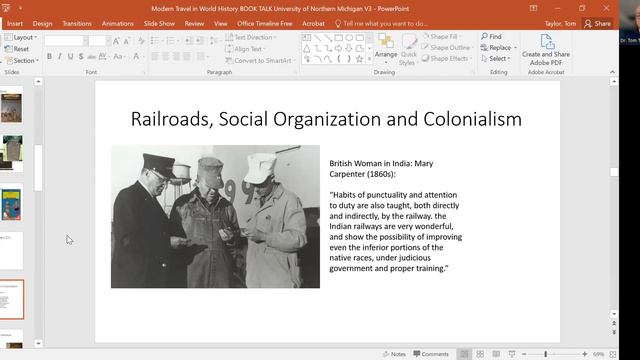Open the Character Spacing (AV) dropdown

coord(104,56)
